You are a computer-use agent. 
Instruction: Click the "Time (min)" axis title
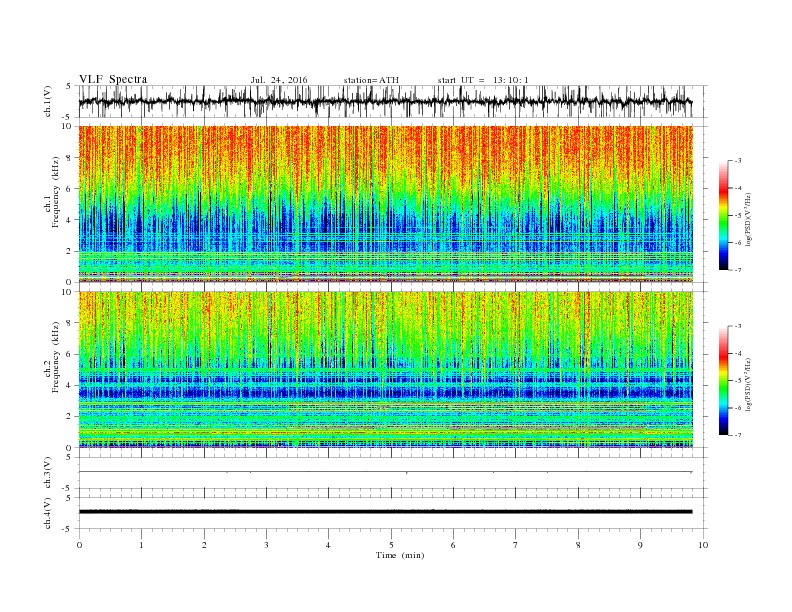point(400,555)
